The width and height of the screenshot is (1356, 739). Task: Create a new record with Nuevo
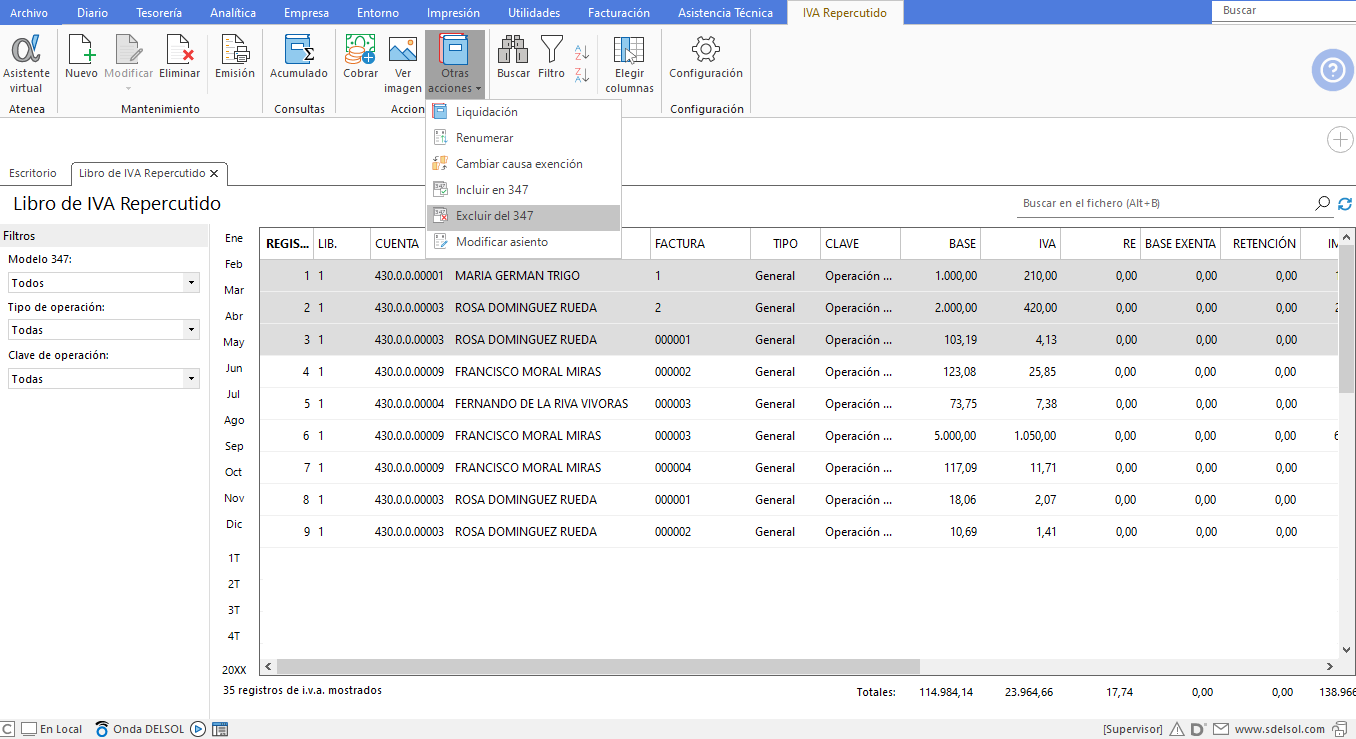coord(81,57)
